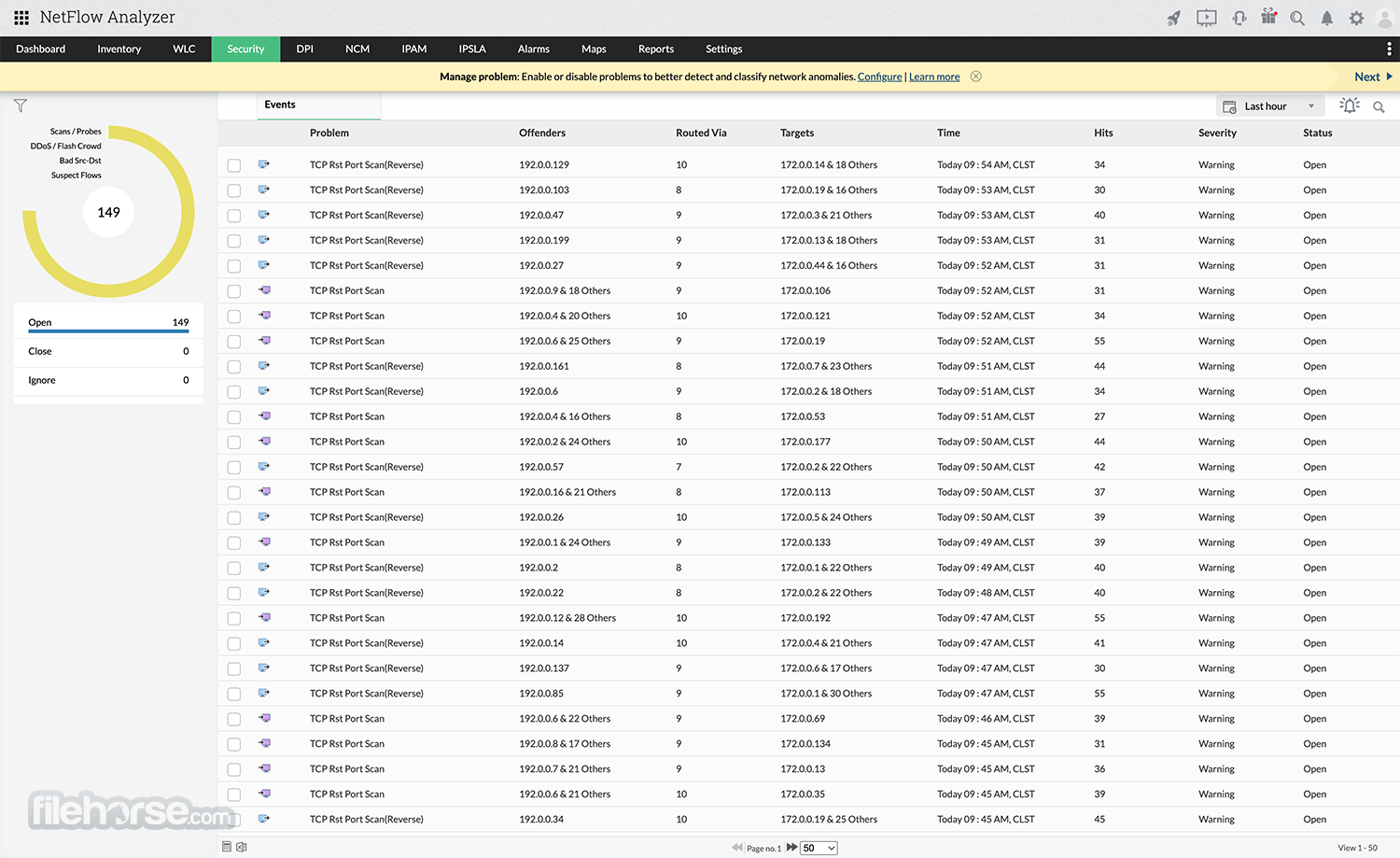This screenshot has height=858, width=1400.
Task: Open the Security tab
Action: 245,49
